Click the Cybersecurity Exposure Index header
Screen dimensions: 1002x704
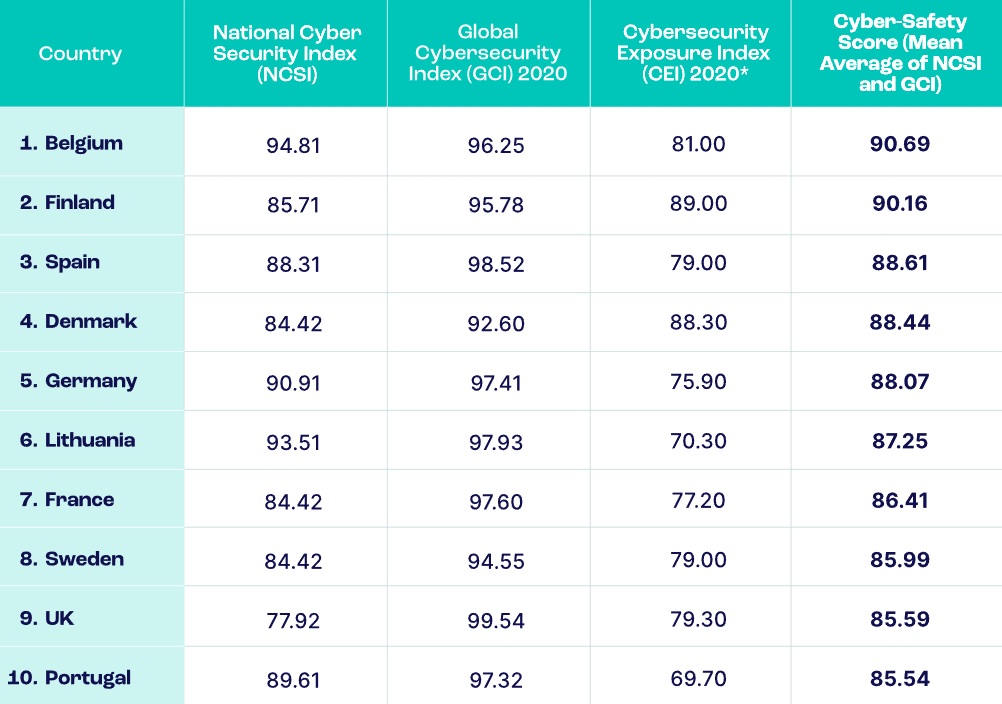point(690,54)
